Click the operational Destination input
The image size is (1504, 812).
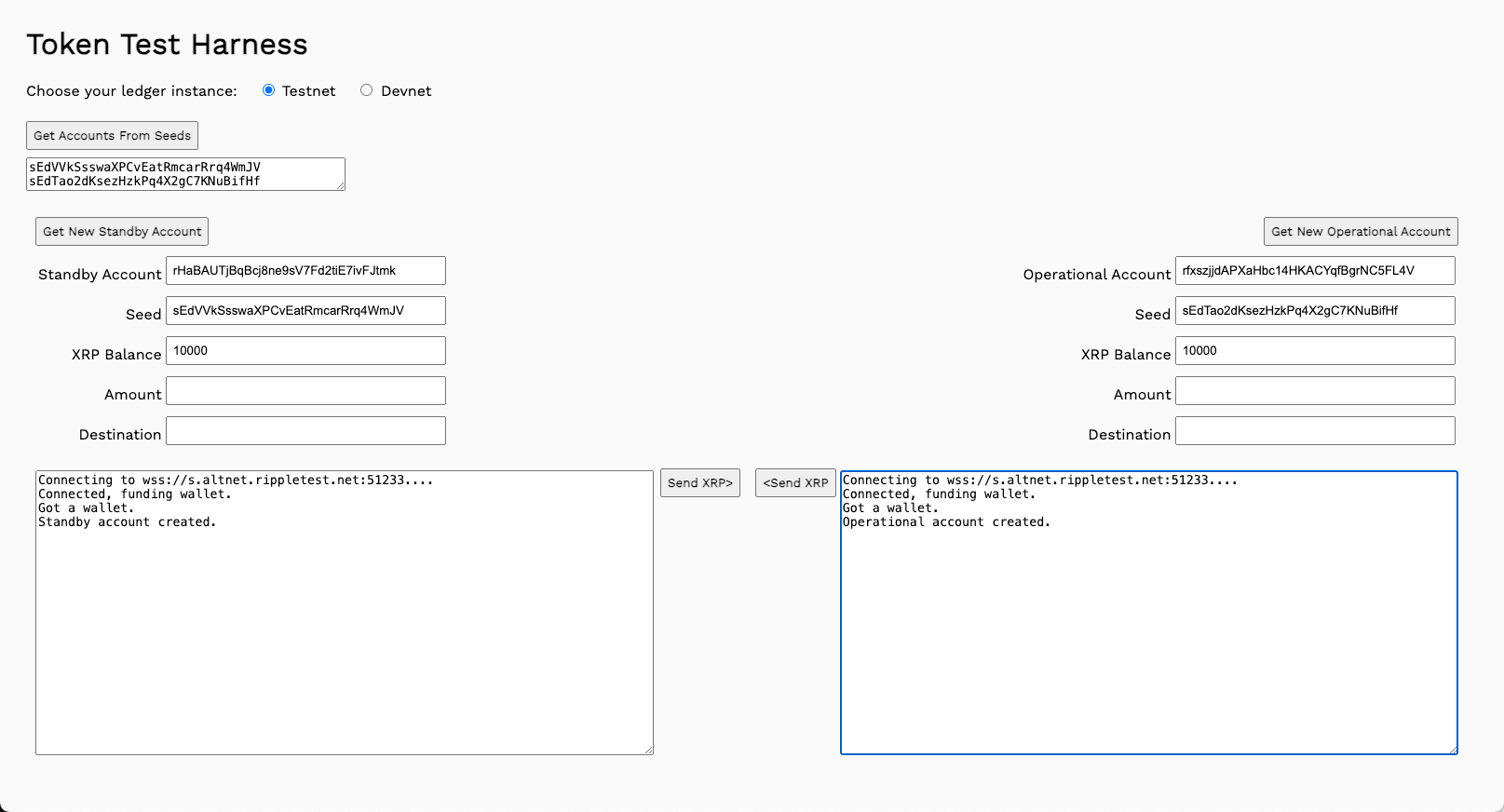point(1315,431)
